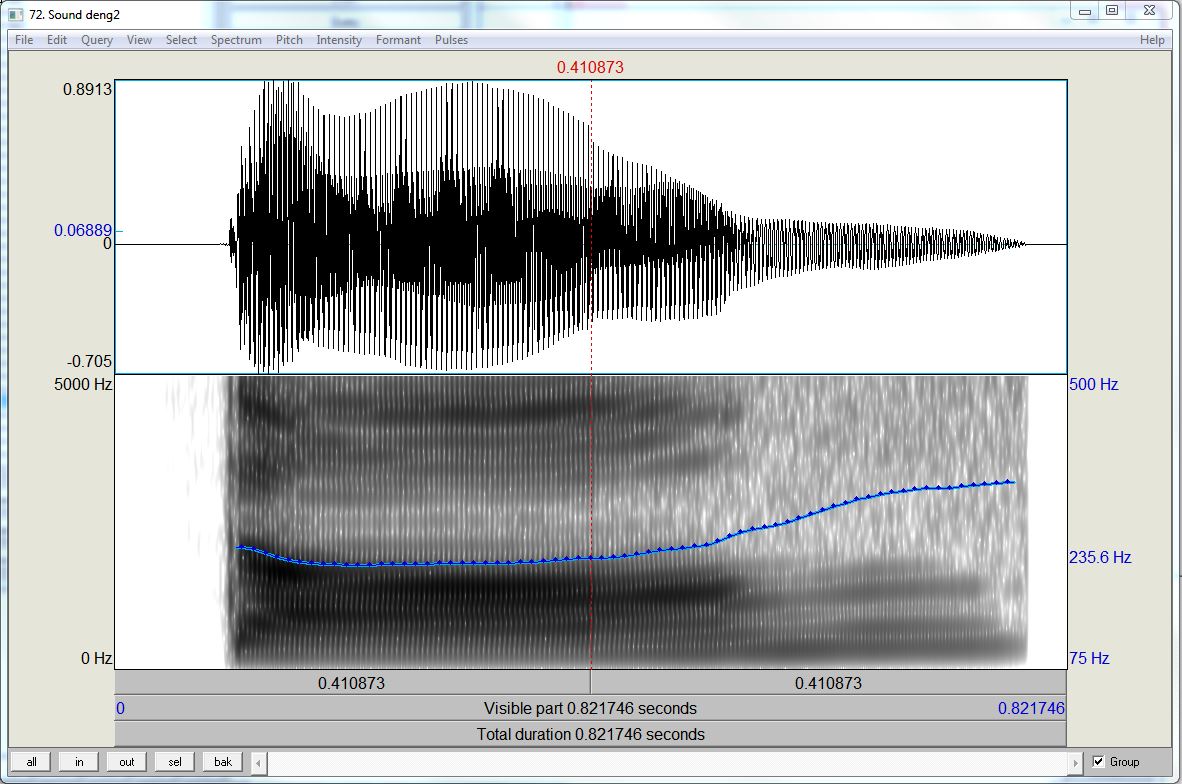Open the Edit menu
Screen dimensions: 1182x784
coord(57,40)
